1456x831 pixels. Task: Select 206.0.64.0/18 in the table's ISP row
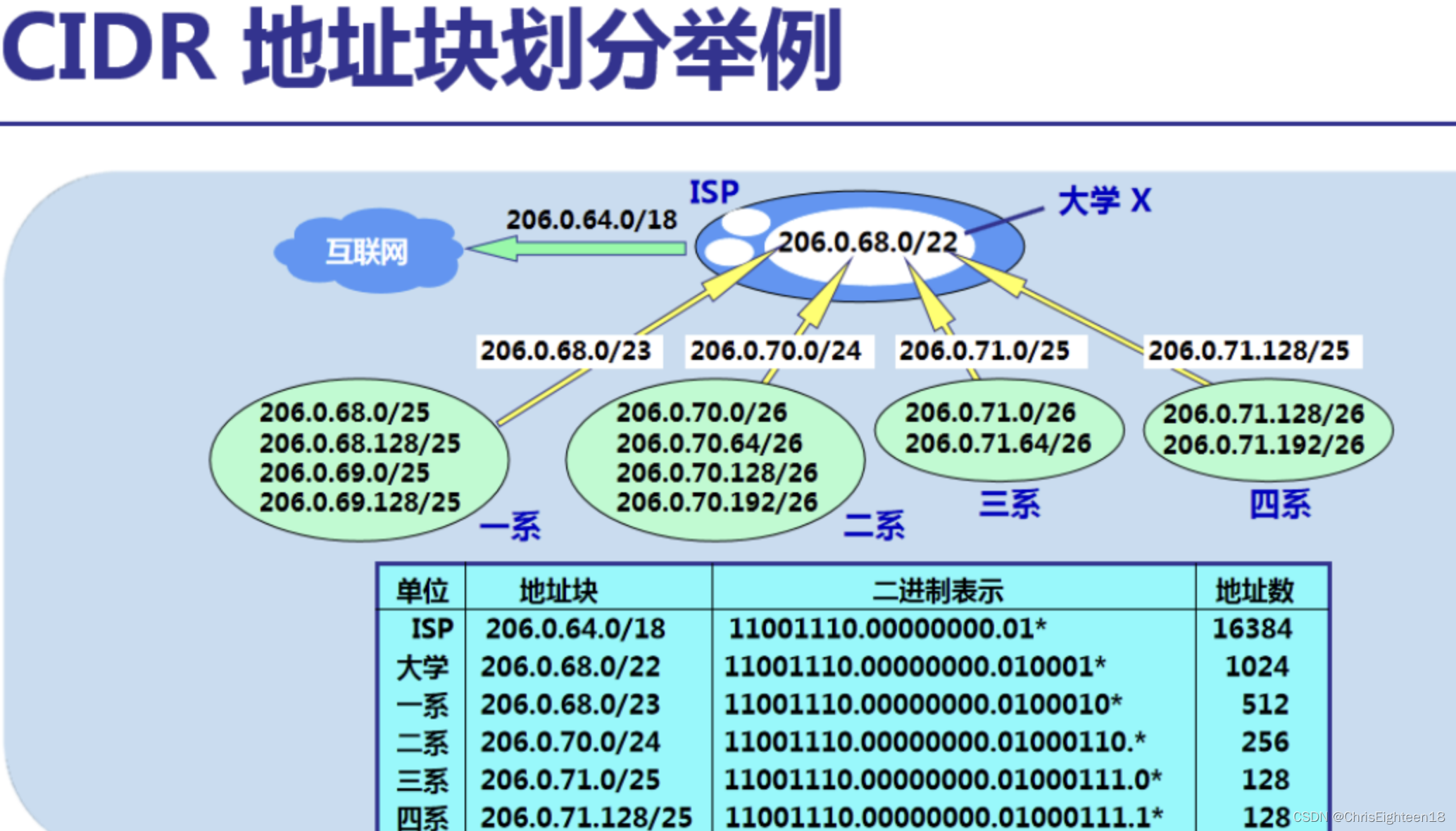(576, 629)
